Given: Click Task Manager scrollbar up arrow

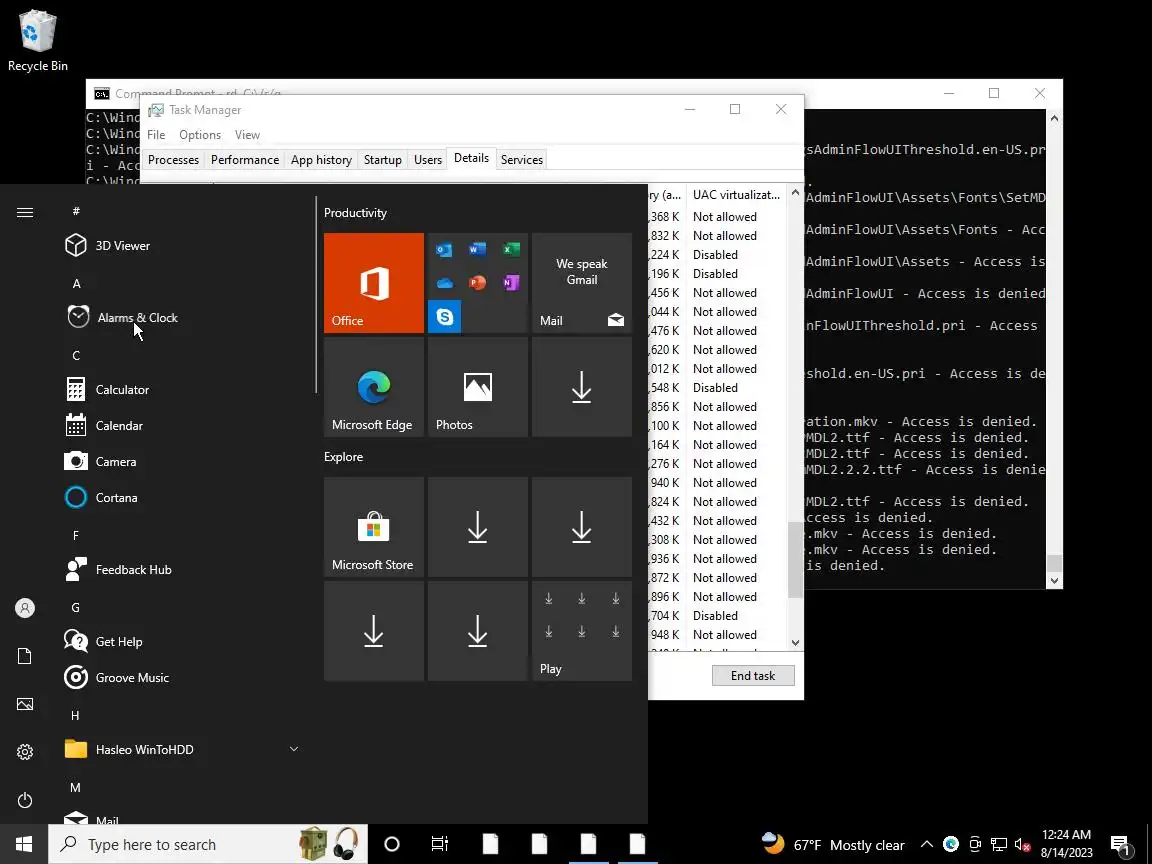Looking at the screenshot, I should (x=795, y=192).
